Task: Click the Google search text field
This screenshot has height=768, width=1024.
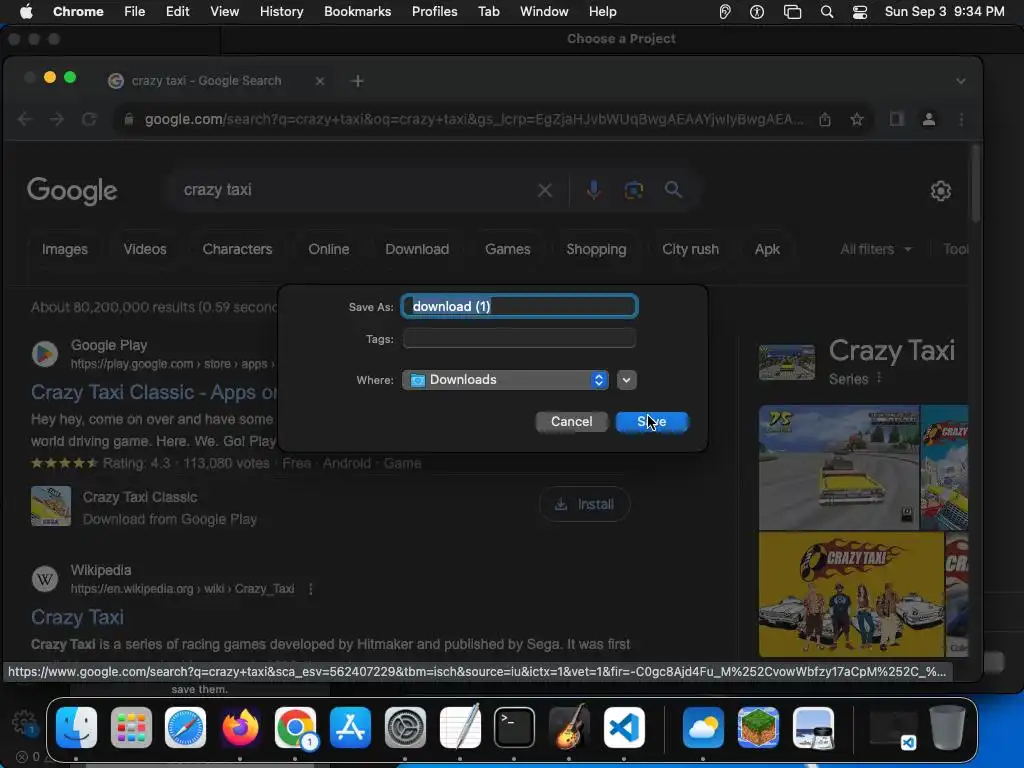Action: pos(353,190)
